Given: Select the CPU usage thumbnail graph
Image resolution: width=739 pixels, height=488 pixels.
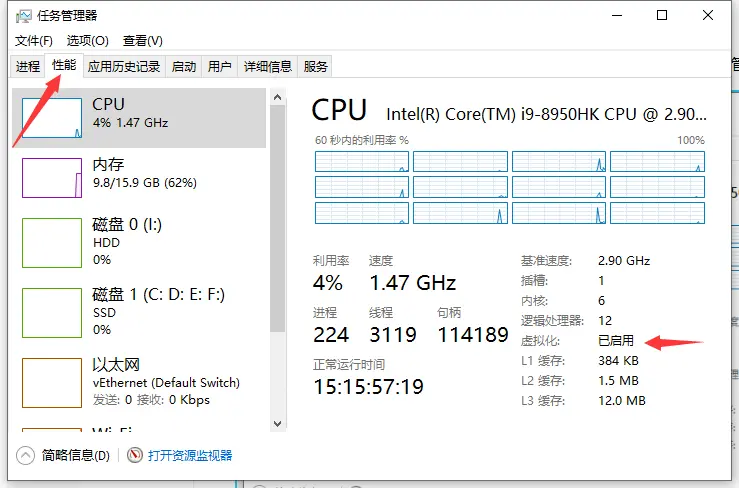Looking at the screenshot, I should [52, 117].
